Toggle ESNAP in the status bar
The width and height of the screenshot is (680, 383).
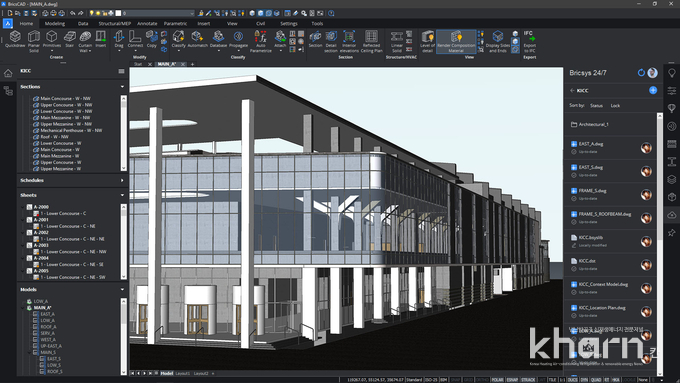click(x=512, y=380)
